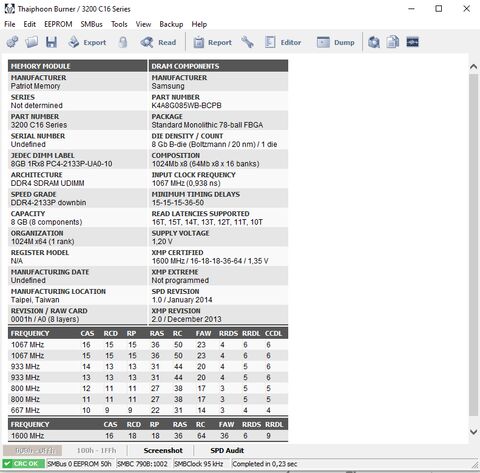
Task: Click the 0001h / A0 (8 layers) revision value
Action: [45, 319]
